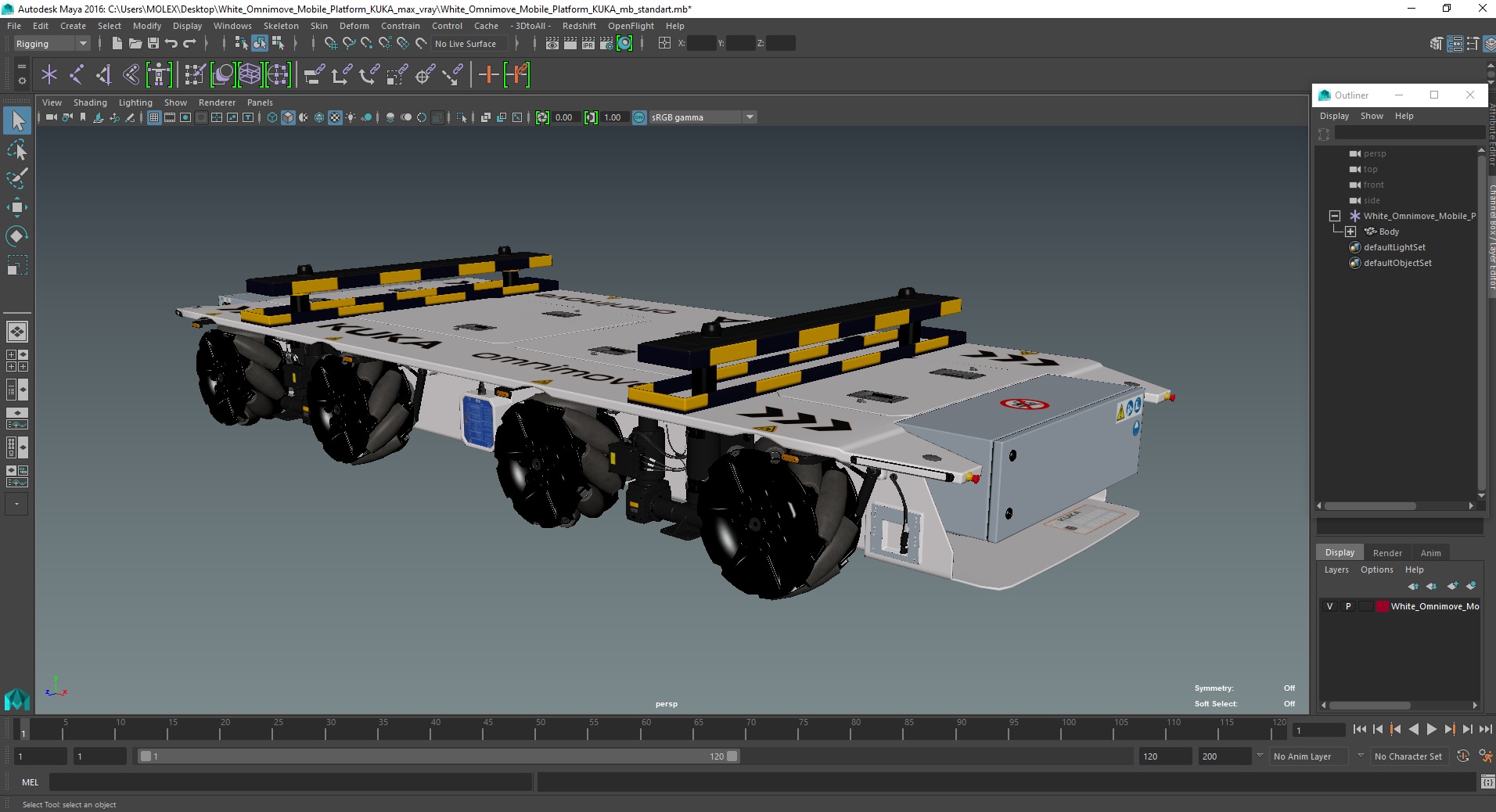Save the current scene
This screenshot has width=1496, height=812.
(x=153, y=44)
